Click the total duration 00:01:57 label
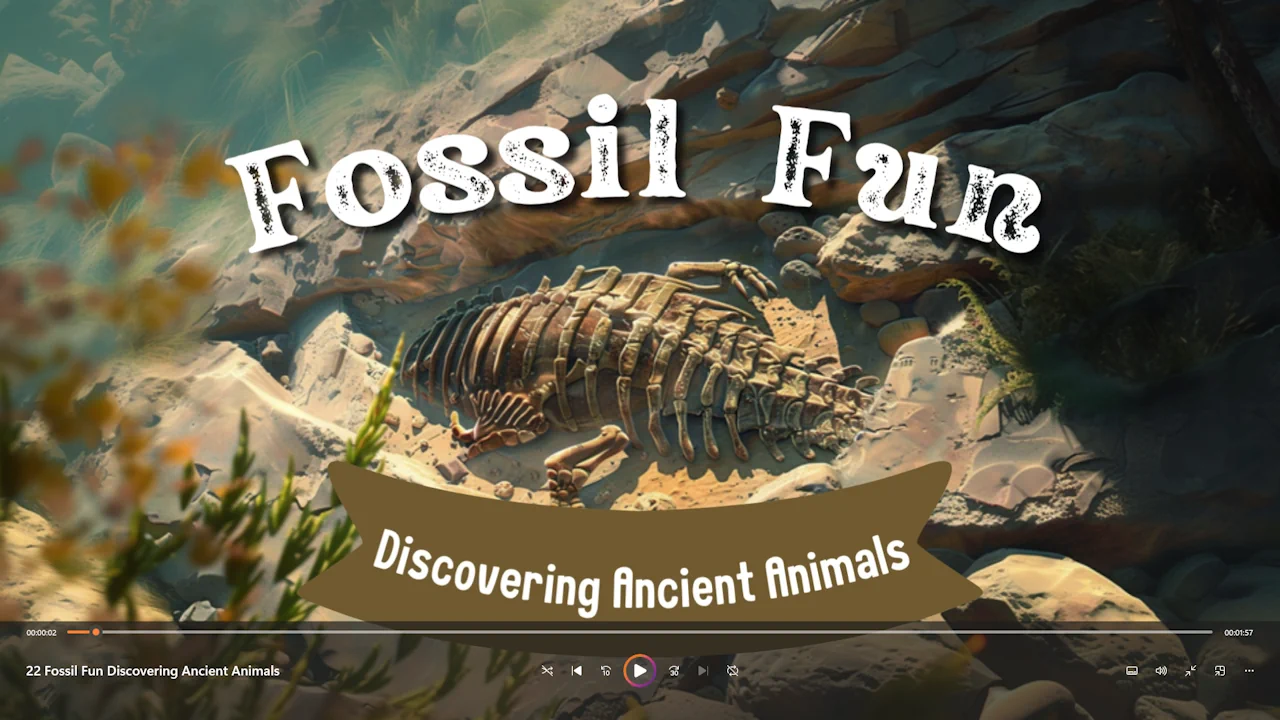1280x720 pixels. (x=1238, y=633)
